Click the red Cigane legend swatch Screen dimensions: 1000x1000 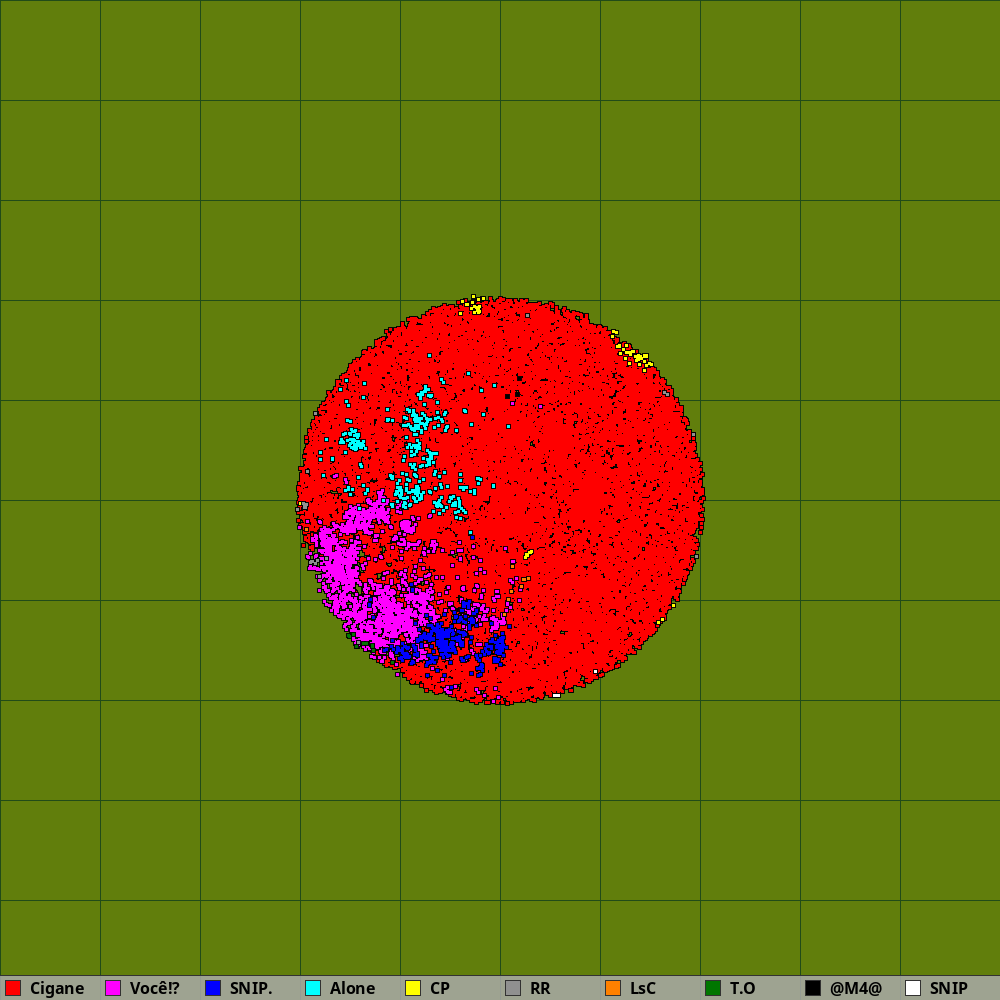13,988
